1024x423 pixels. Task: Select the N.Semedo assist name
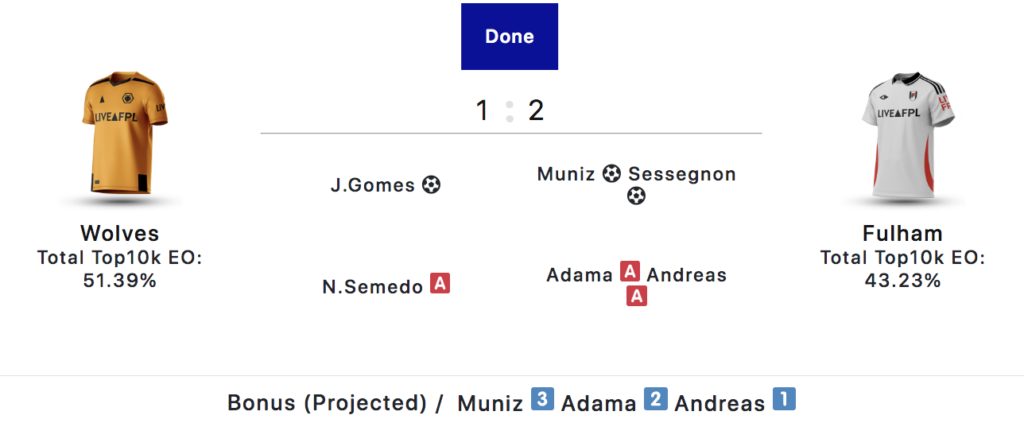(x=373, y=285)
